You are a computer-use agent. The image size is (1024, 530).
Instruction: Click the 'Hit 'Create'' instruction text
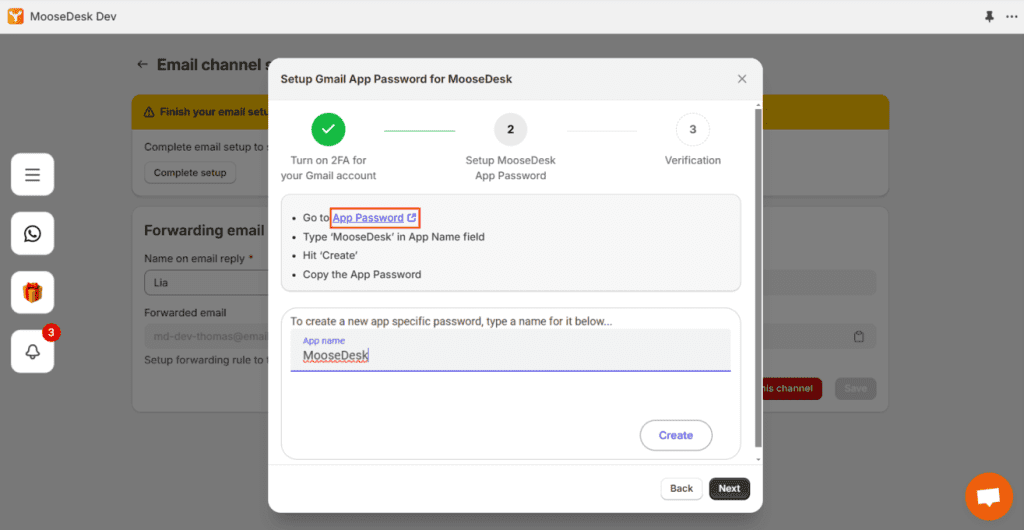330,256
